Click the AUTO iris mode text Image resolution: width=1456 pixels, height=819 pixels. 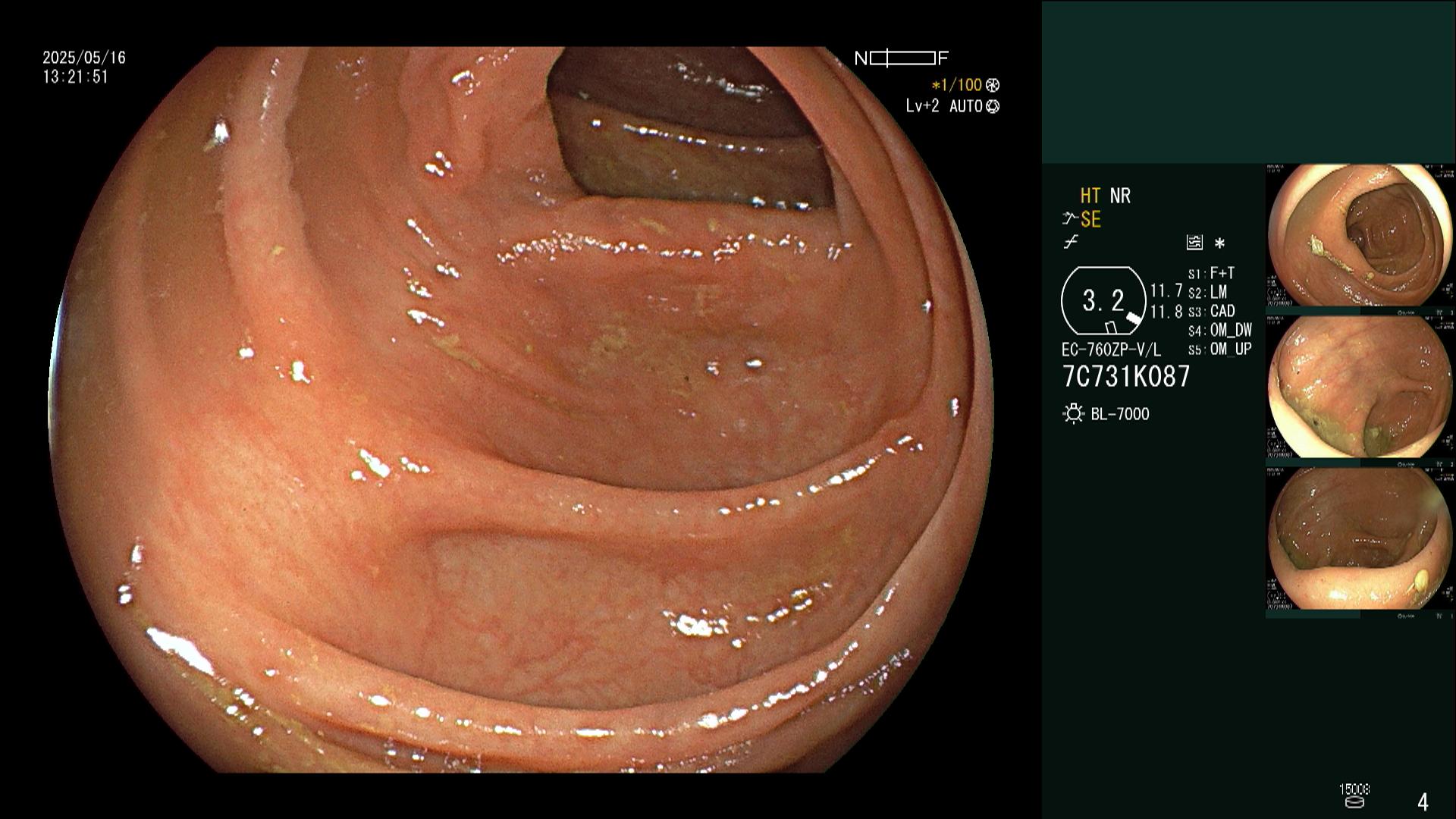point(966,106)
